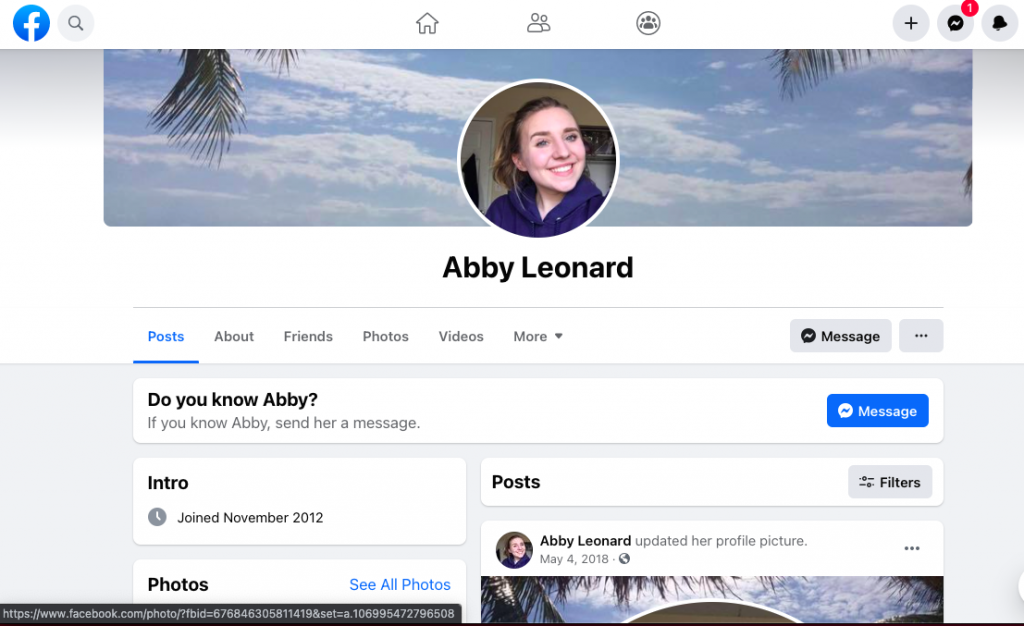Select the Posts tab
Image resolution: width=1024 pixels, height=626 pixels.
(x=166, y=336)
